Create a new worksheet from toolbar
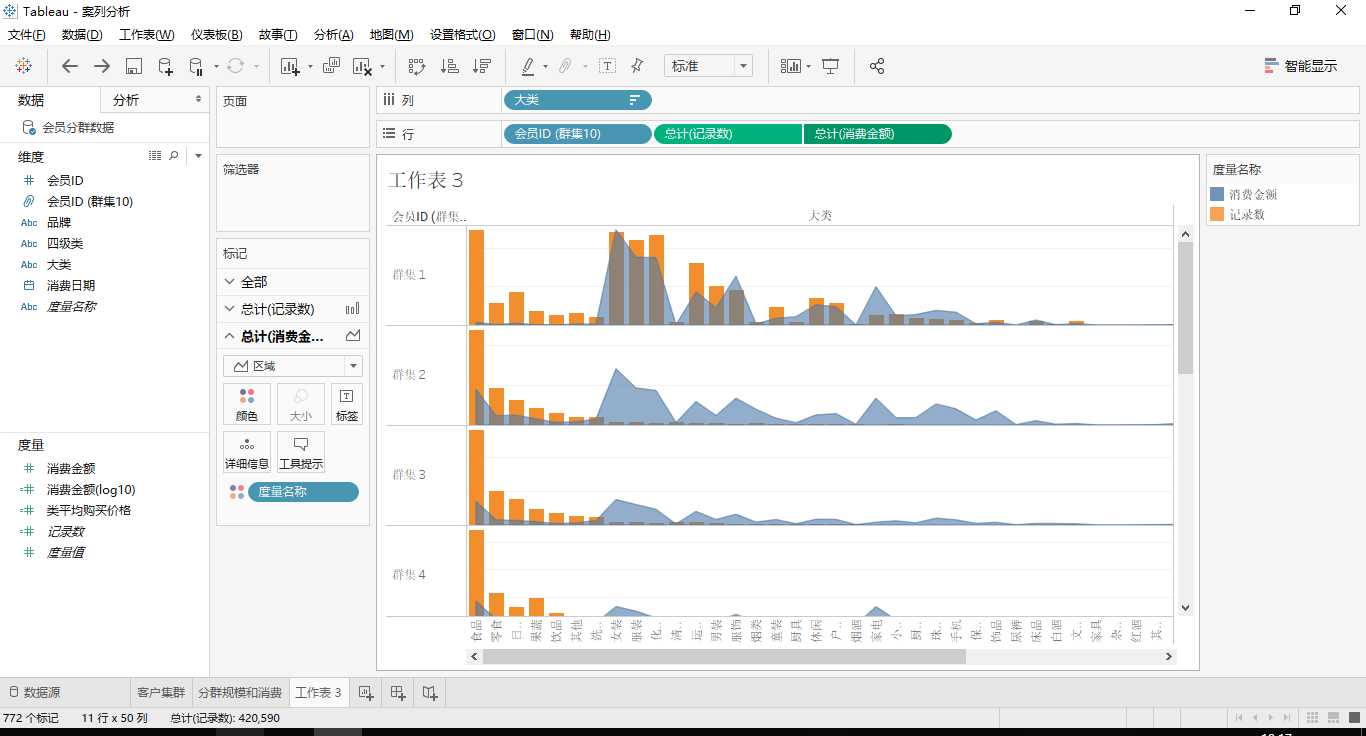Screen dimensions: 1366x736 tap(290, 66)
